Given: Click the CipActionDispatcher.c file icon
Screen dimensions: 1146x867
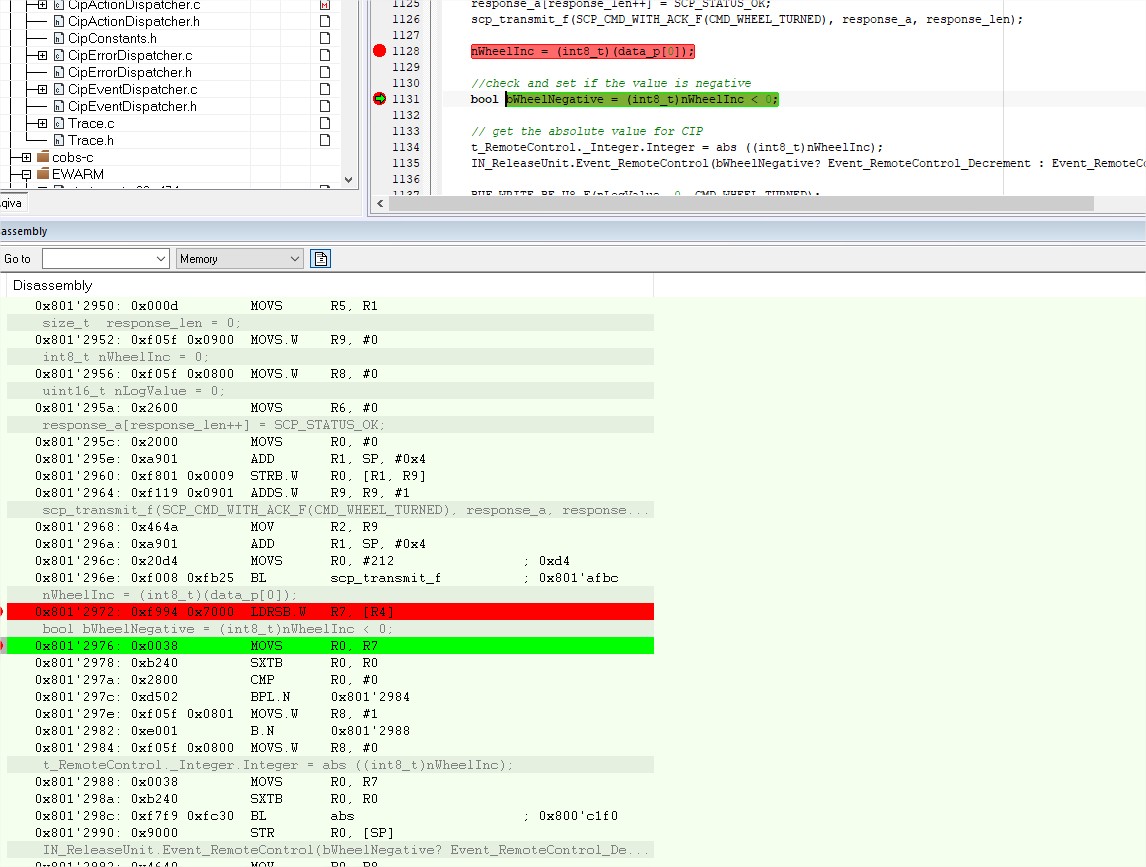Looking at the screenshot, I should click(59, 4).
